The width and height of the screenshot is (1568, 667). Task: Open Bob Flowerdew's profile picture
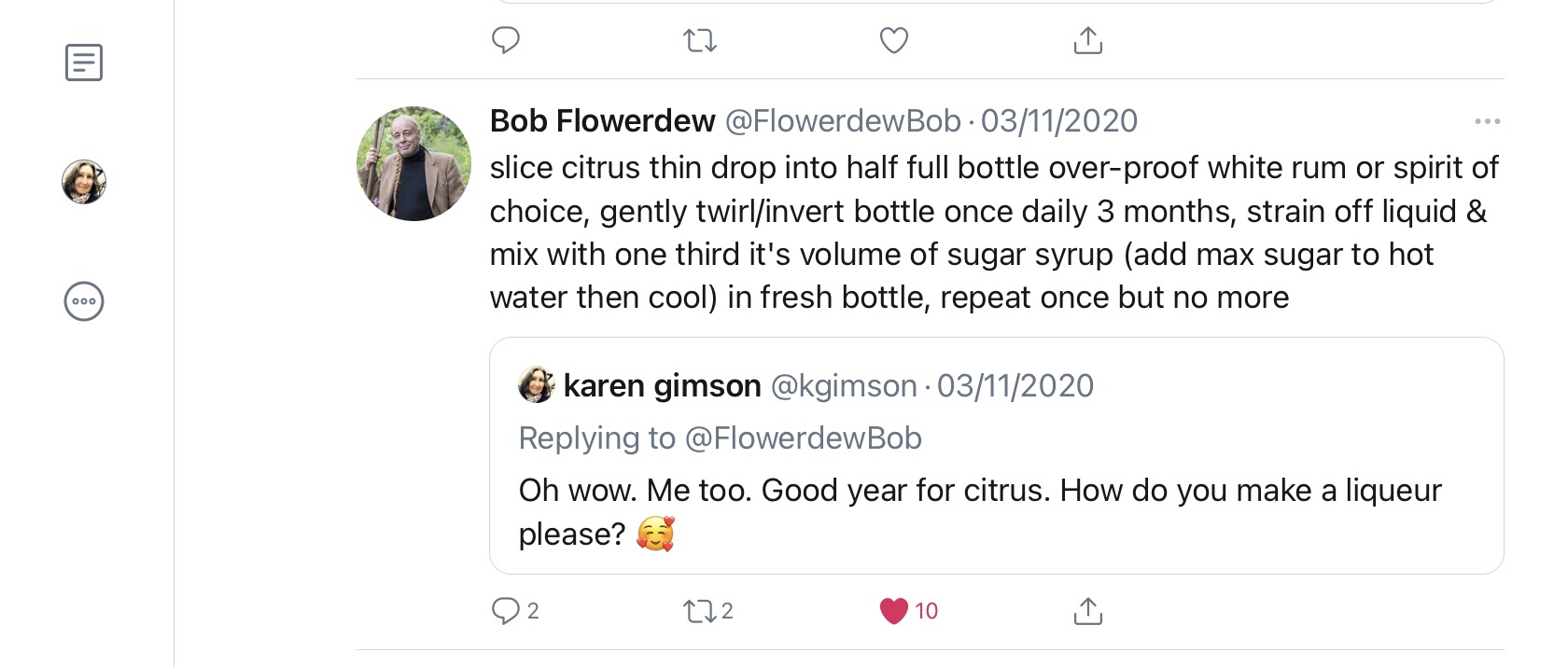414,163
